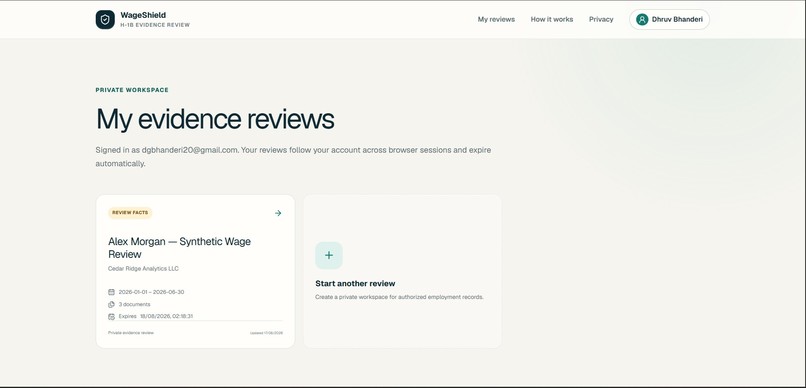Click the plus icon to start another review

pyautogui.click(x=329, y=255)
